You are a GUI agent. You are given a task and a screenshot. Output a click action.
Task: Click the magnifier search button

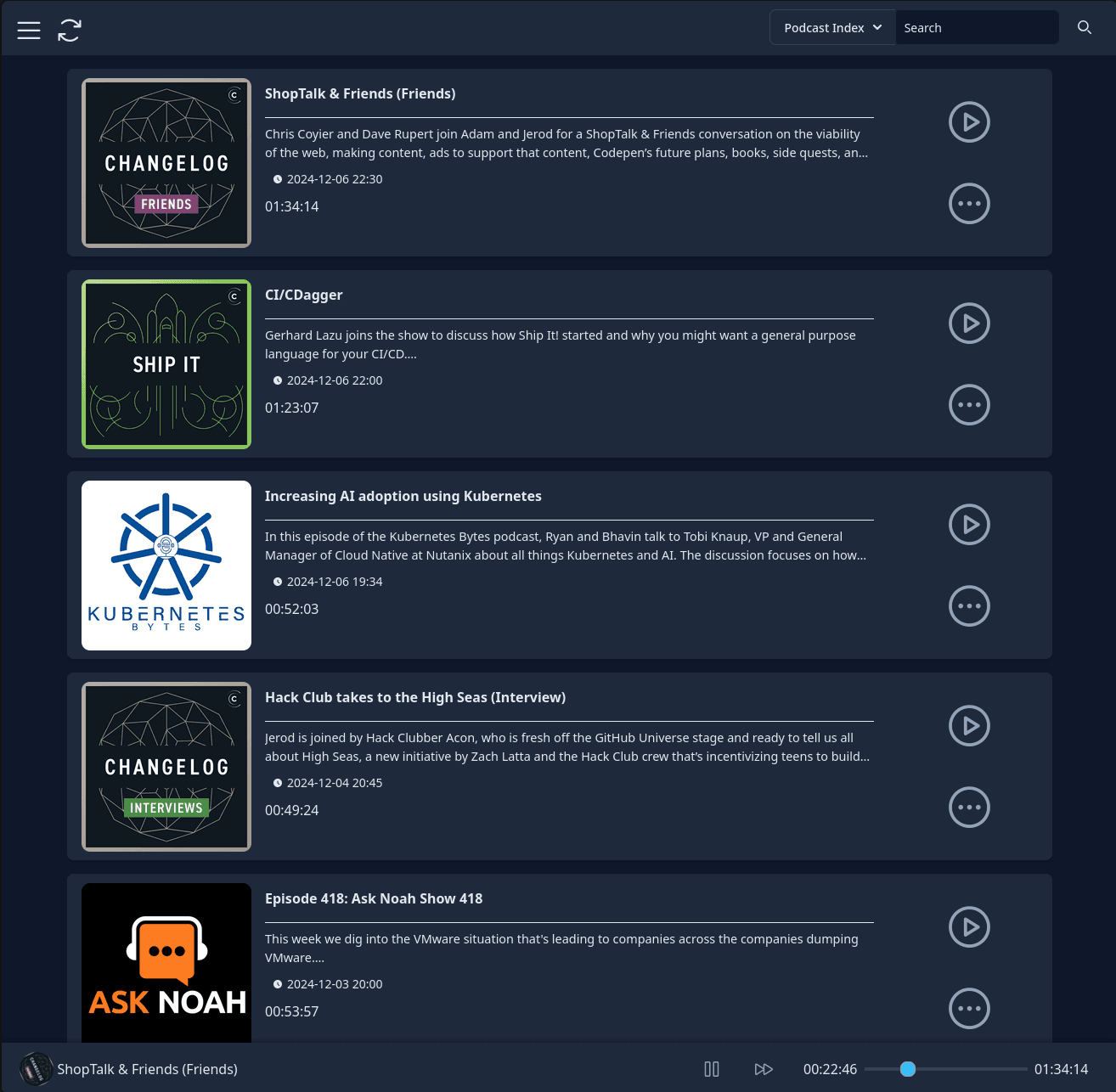(x=1085, y=27)
